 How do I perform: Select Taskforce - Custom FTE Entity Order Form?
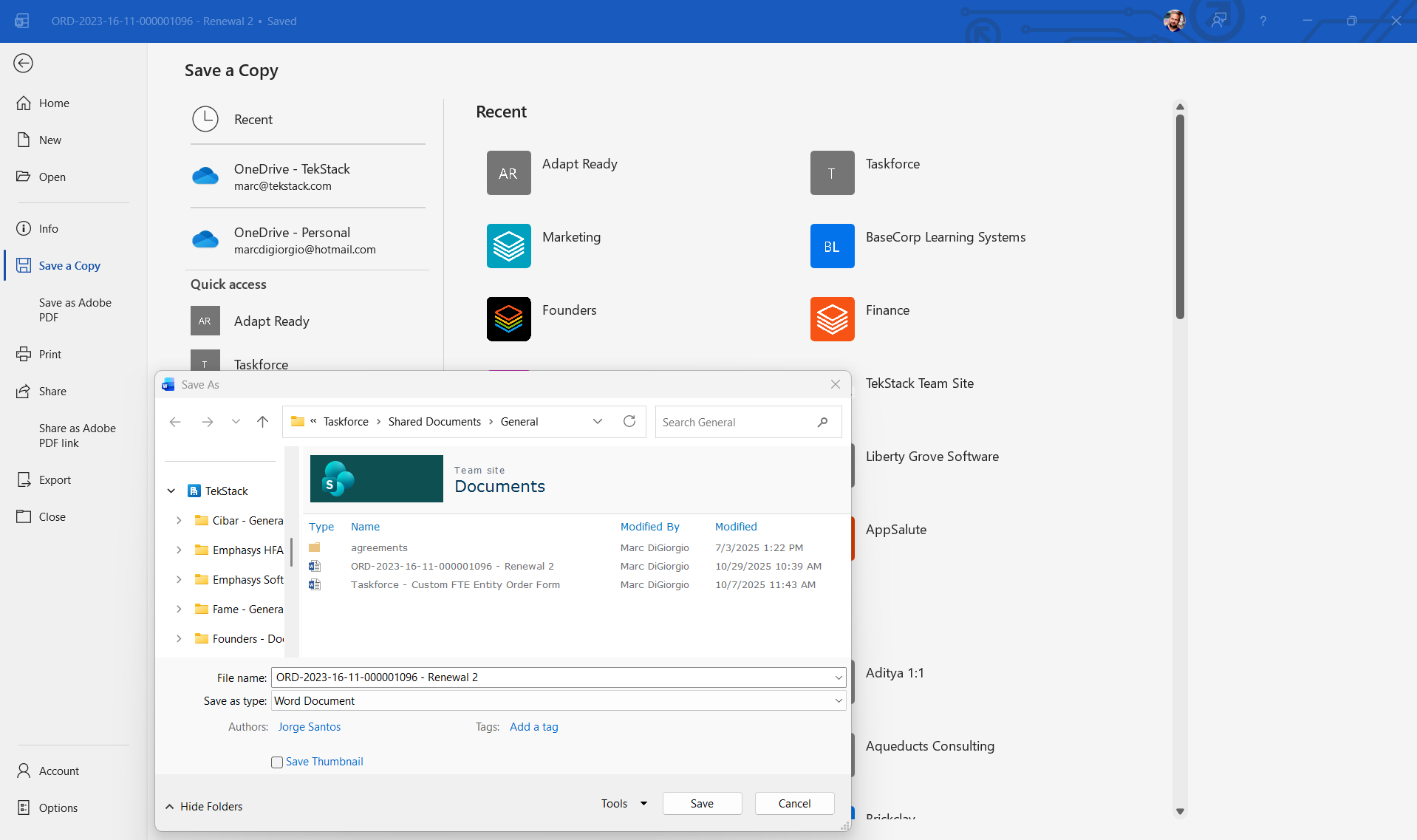coord(455,585)
